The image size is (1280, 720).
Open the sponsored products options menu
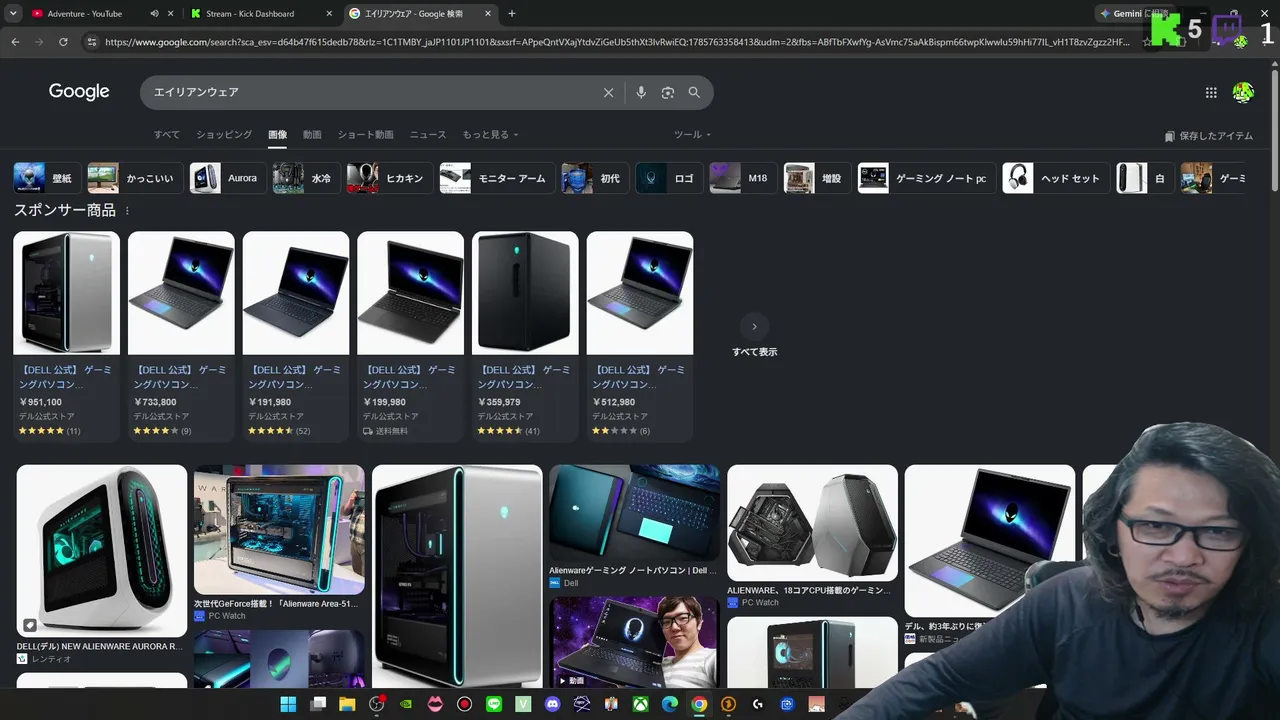pyautogui.click(x=127, y=211)
